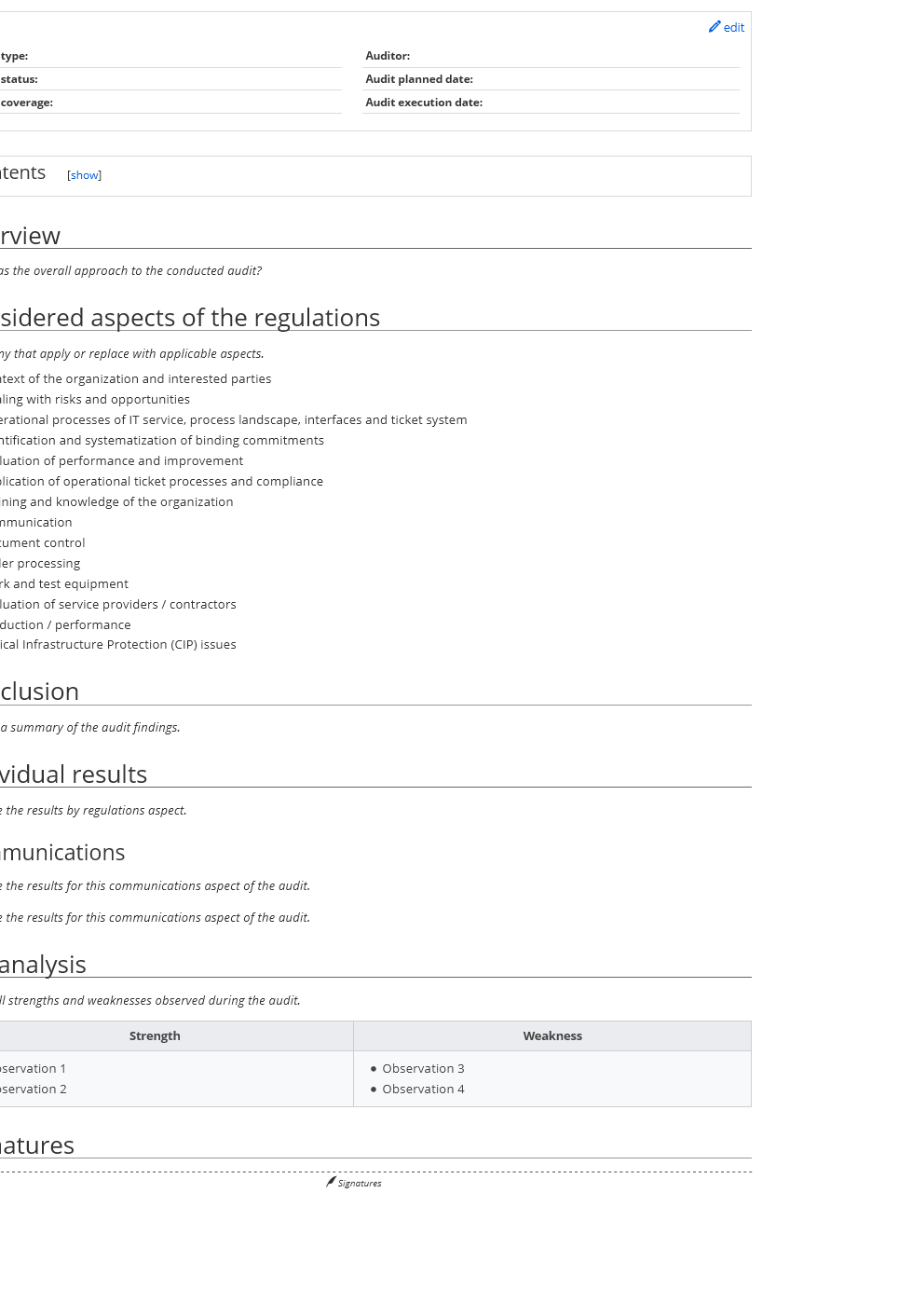Select Observation 3 list item
Screen dimensions: 912x1316
pos(423,1068)
